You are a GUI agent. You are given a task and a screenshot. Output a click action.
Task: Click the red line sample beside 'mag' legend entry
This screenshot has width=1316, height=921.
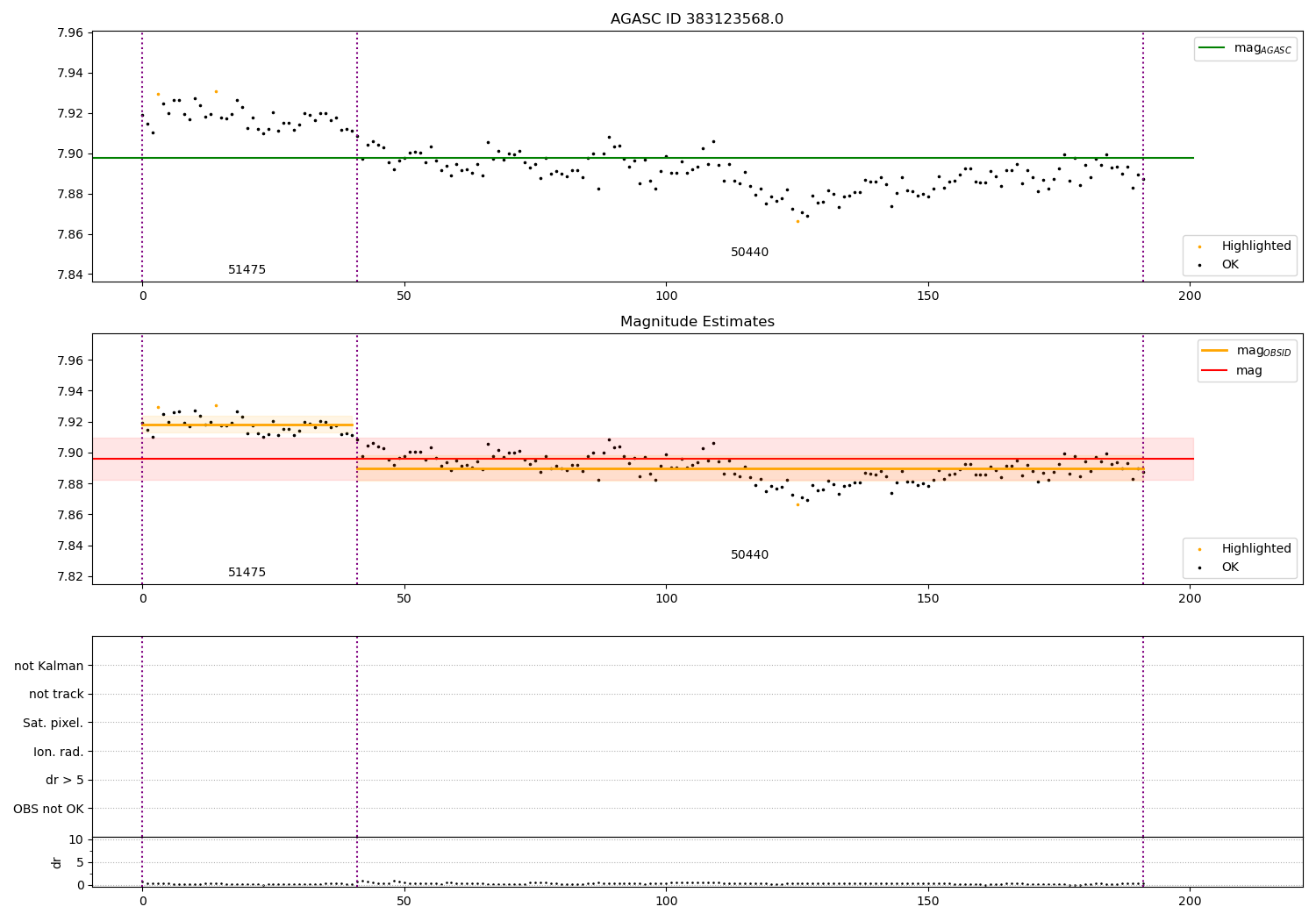point(1215,371)
